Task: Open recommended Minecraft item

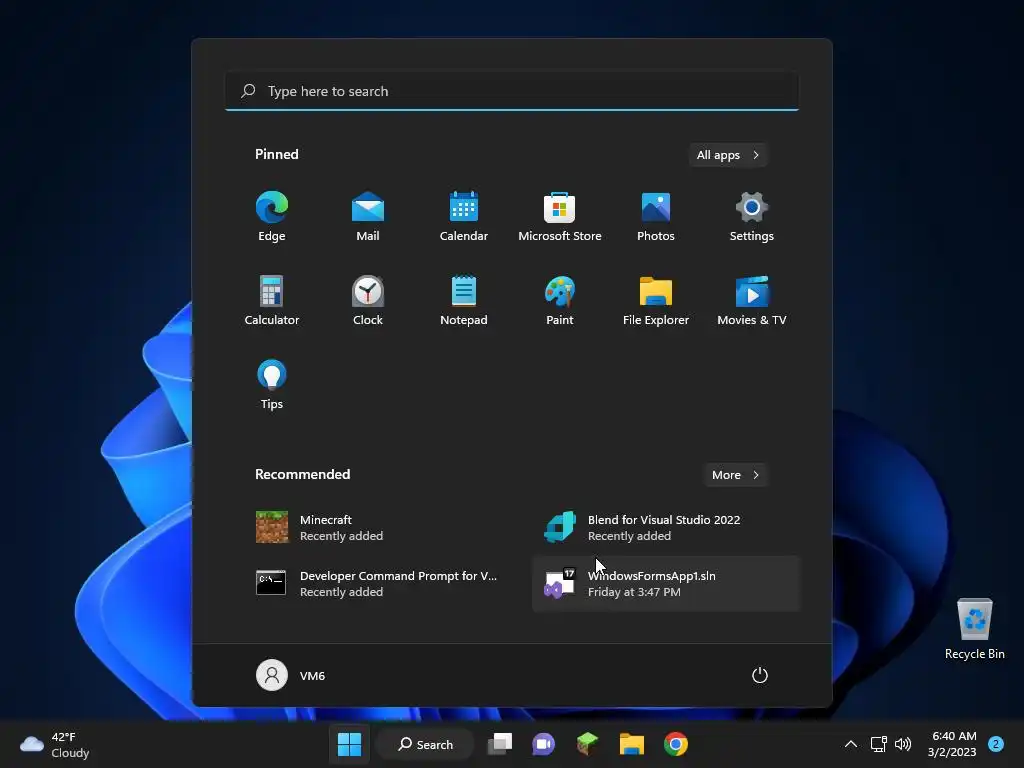Action: click(x=377, y=527)
